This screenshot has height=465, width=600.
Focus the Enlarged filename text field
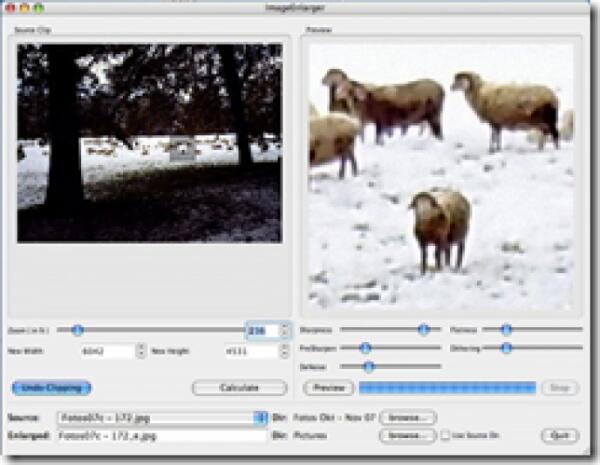(160, 436)
